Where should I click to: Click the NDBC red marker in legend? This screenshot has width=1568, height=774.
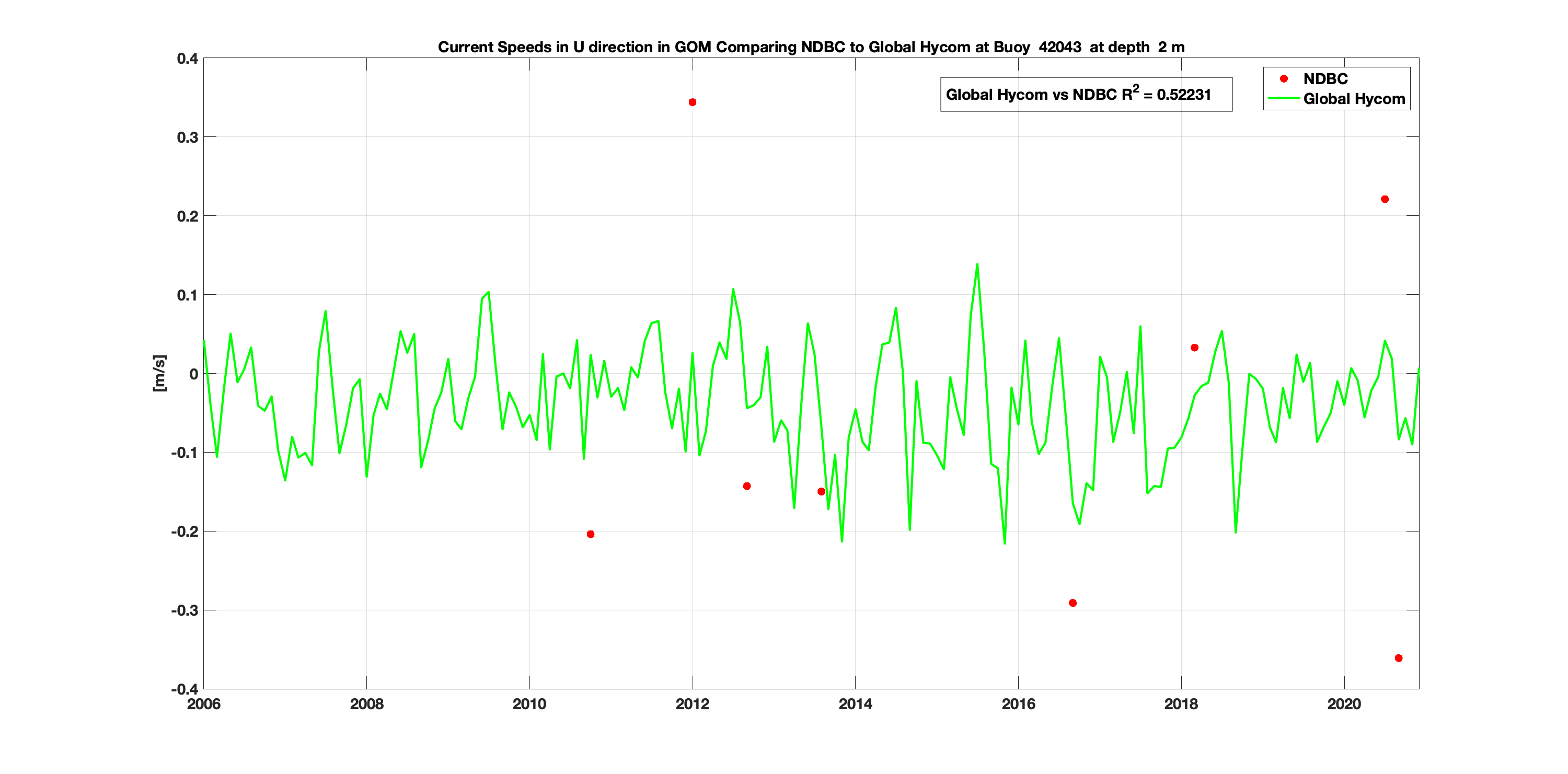(x=1284, y=78)
